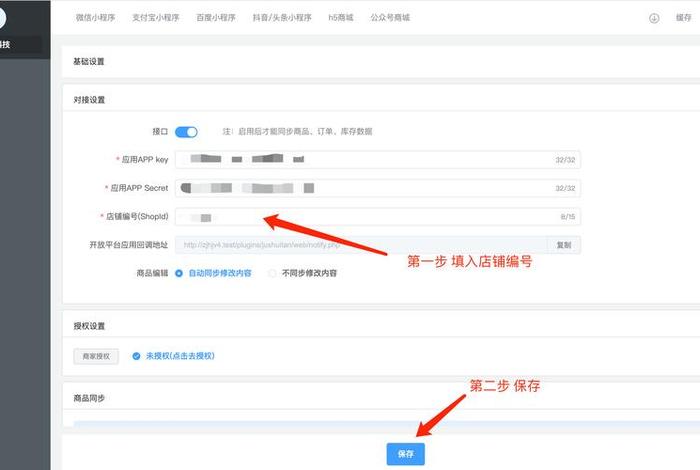Click 未授权(点击去授权) link
Image resolution: width=700 pixels, height=470 pixels.
point(180,356)
